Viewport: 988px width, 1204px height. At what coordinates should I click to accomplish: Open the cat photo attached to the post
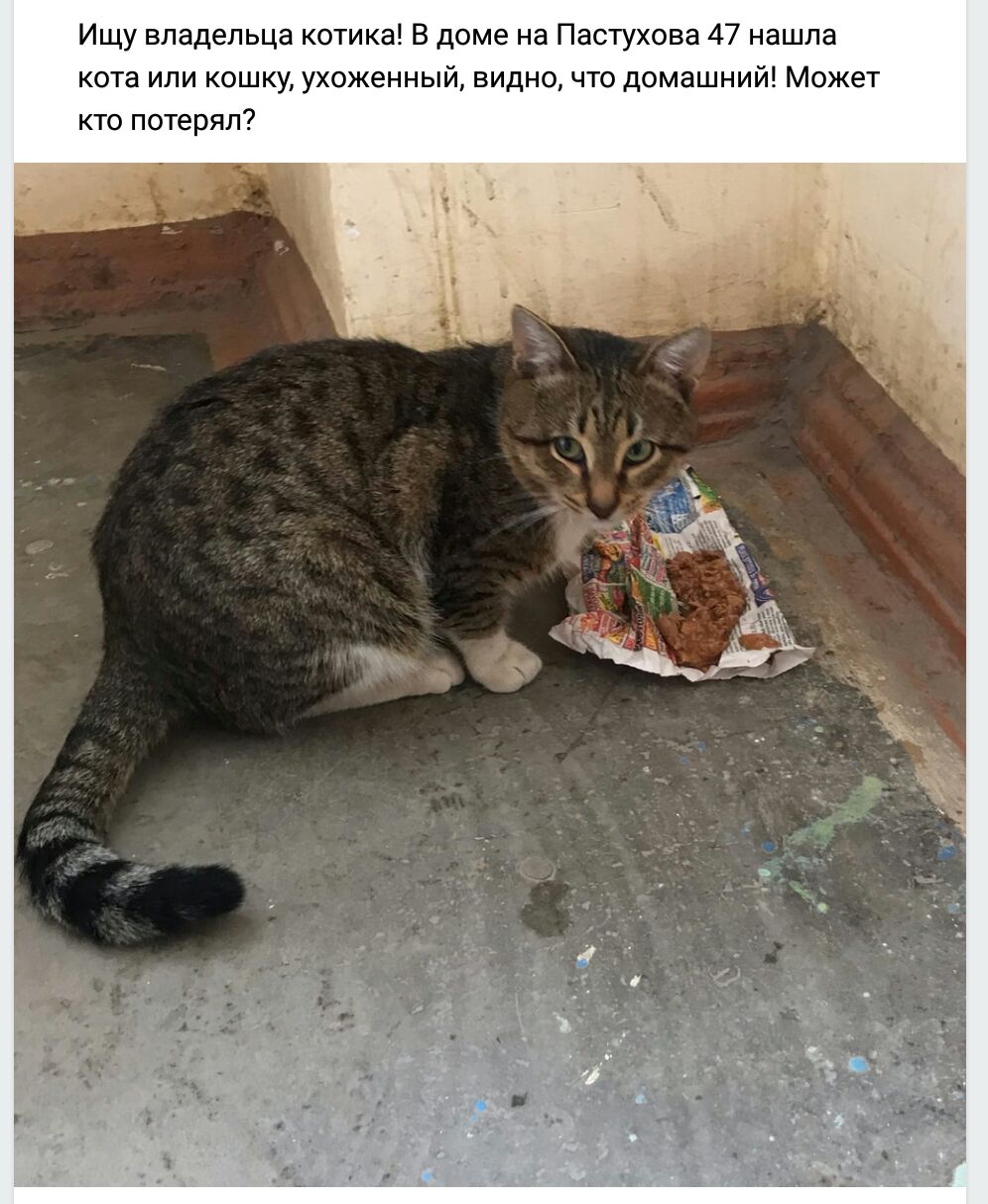[489, 674]
